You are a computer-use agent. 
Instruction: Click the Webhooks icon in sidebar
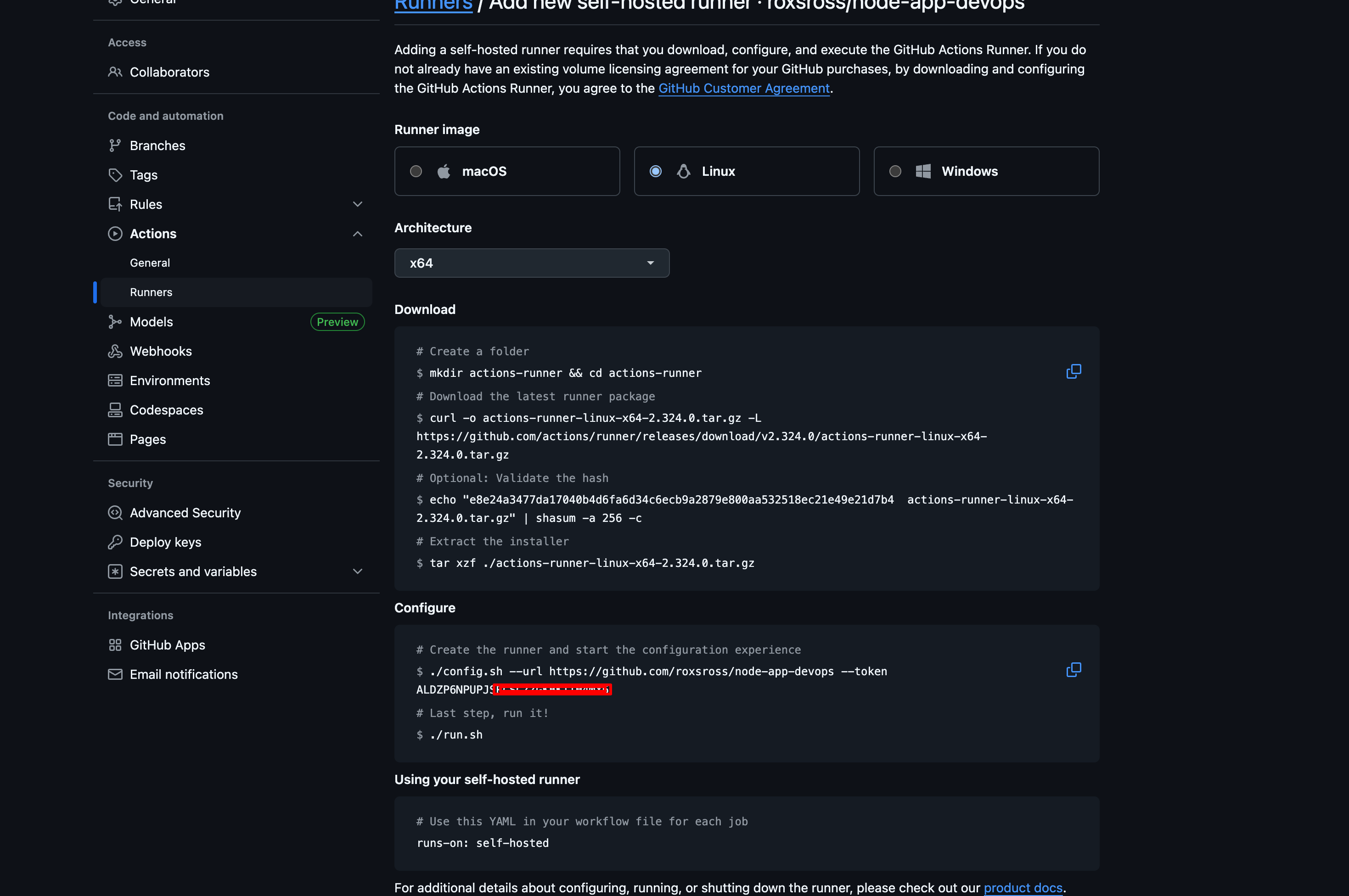tap(115, 352)
